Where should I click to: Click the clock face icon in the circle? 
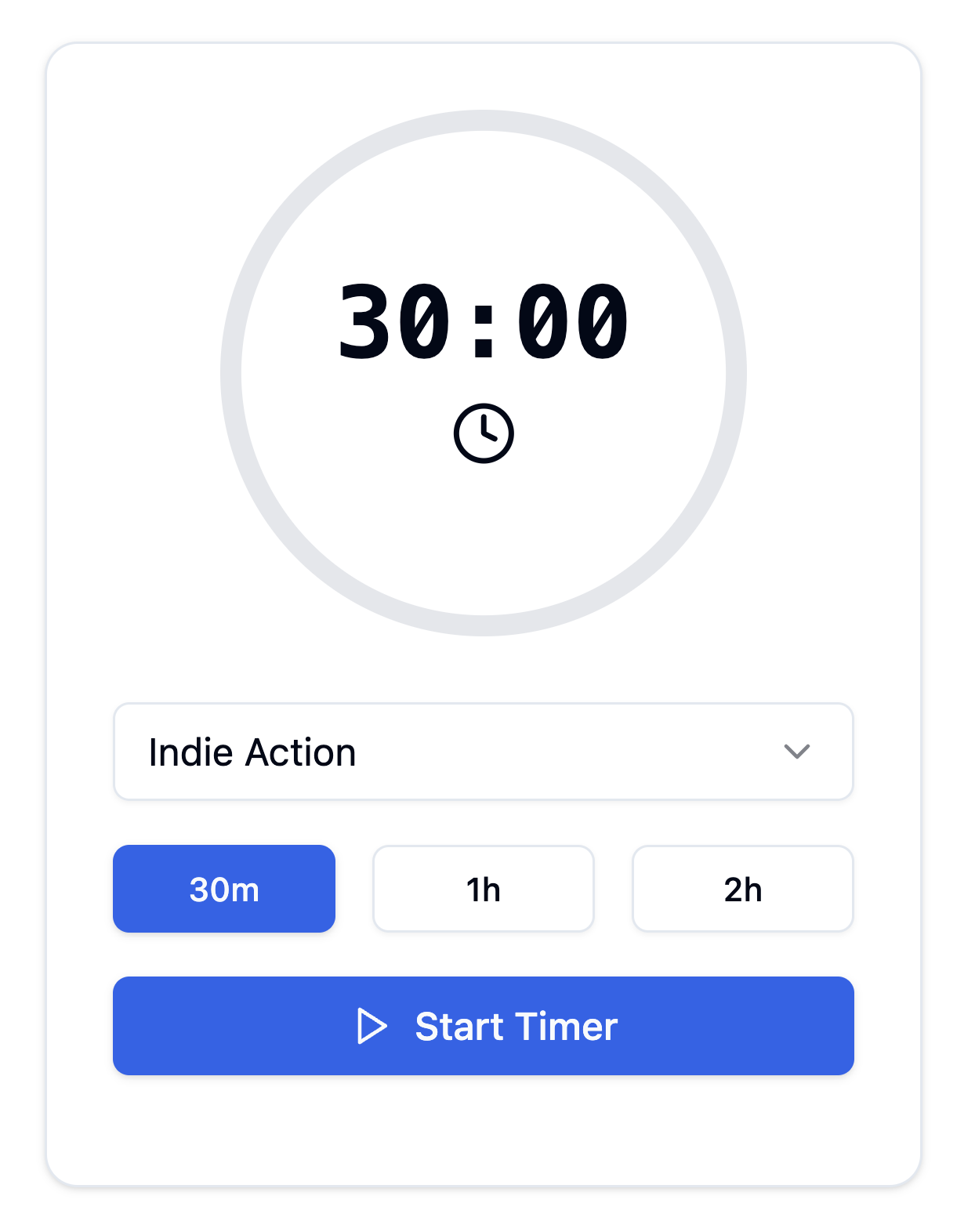click(x=484, y=432)
